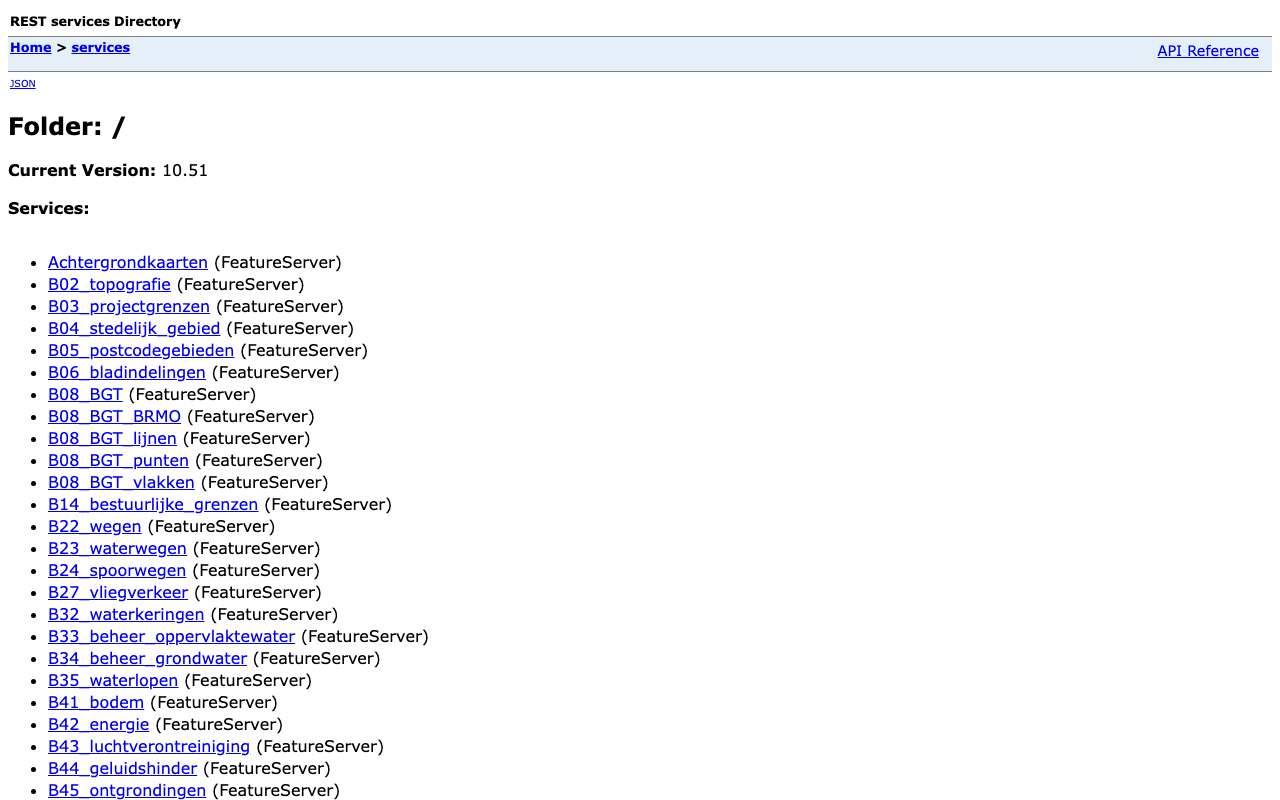View the JSON format link
The width and height of the screenshot is (1280, 800).
click(x=22, y=84)
